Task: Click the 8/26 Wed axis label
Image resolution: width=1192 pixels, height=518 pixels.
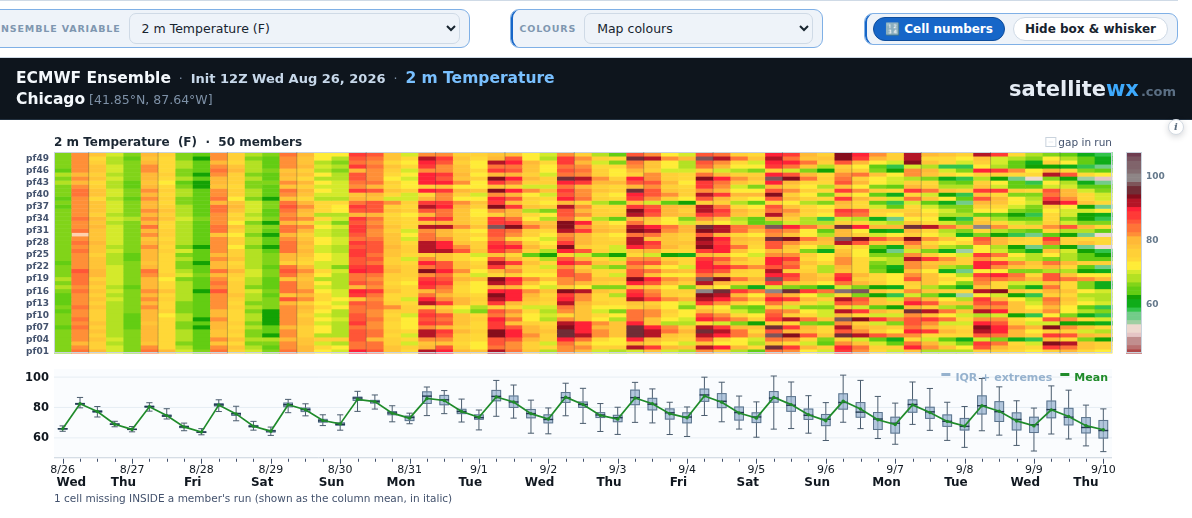Action: [x=70, y=475]
